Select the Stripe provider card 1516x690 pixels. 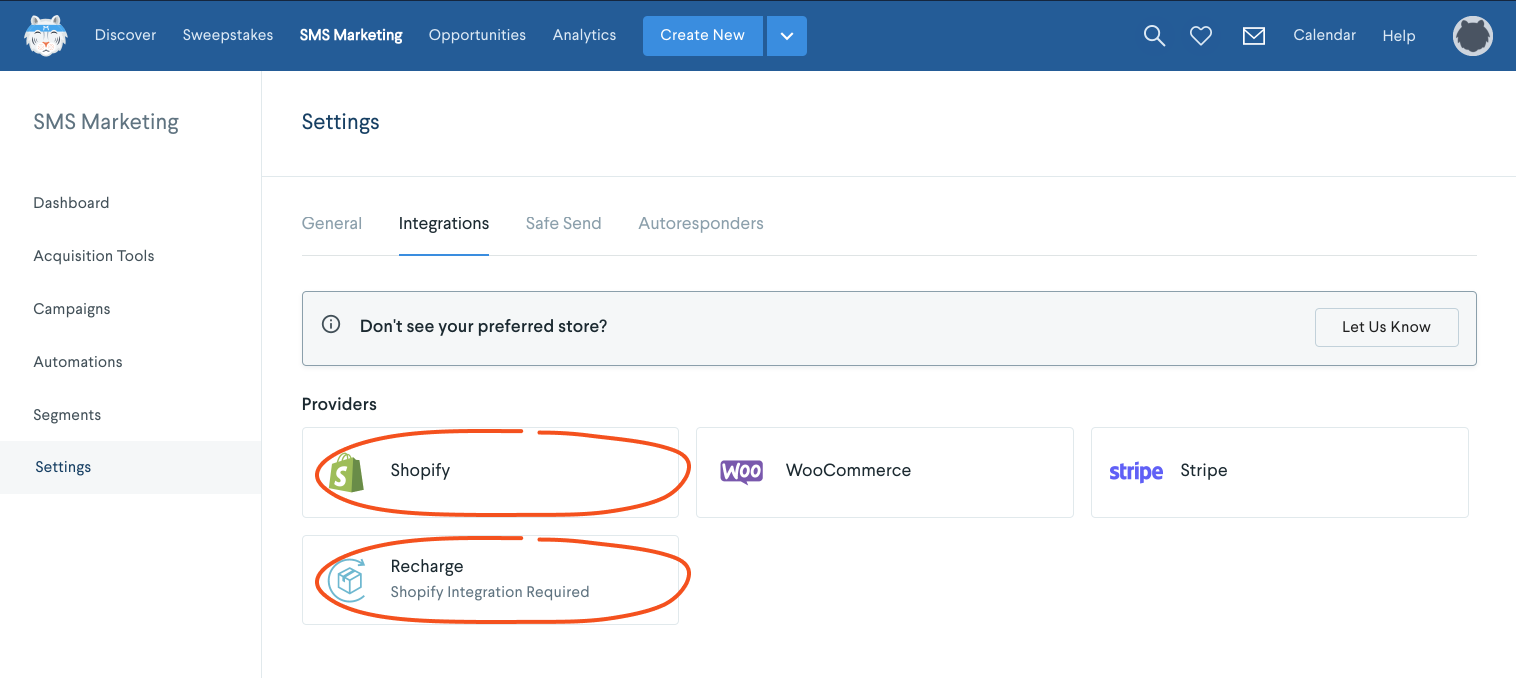1280,472
